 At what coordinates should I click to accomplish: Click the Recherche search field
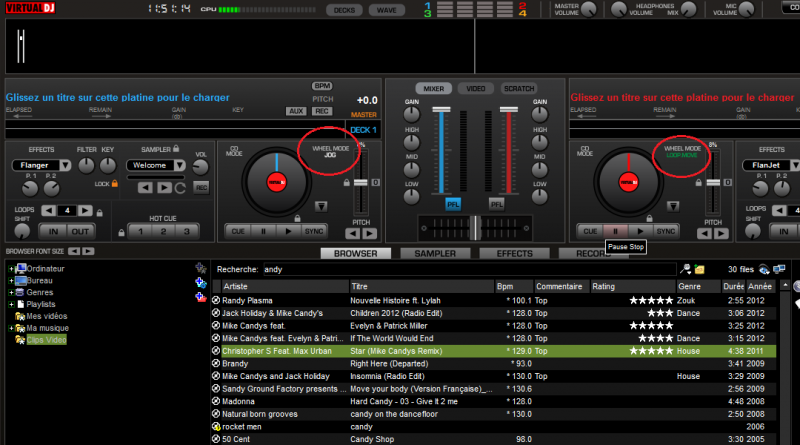(468, 269)
